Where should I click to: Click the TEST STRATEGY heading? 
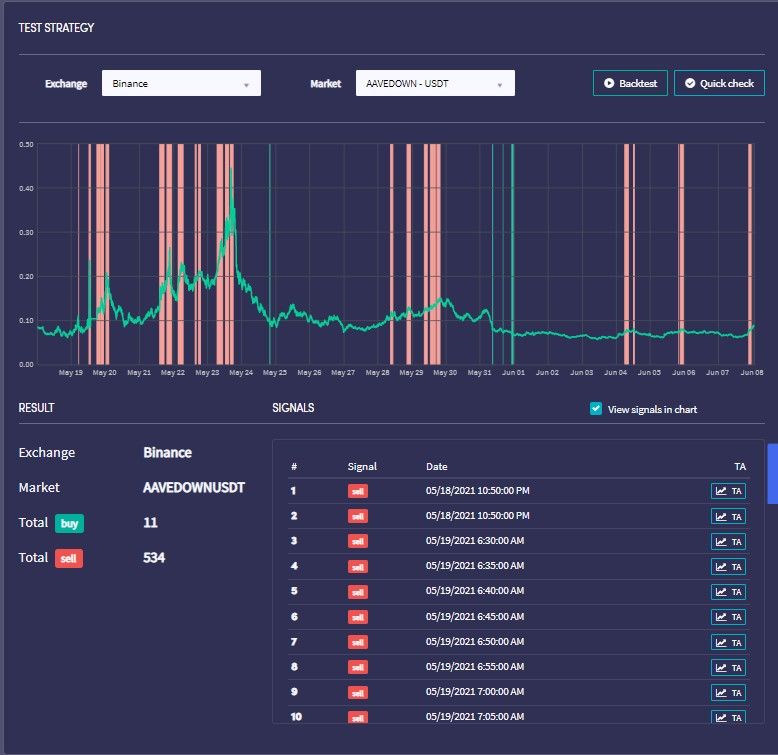click(56, 28)
